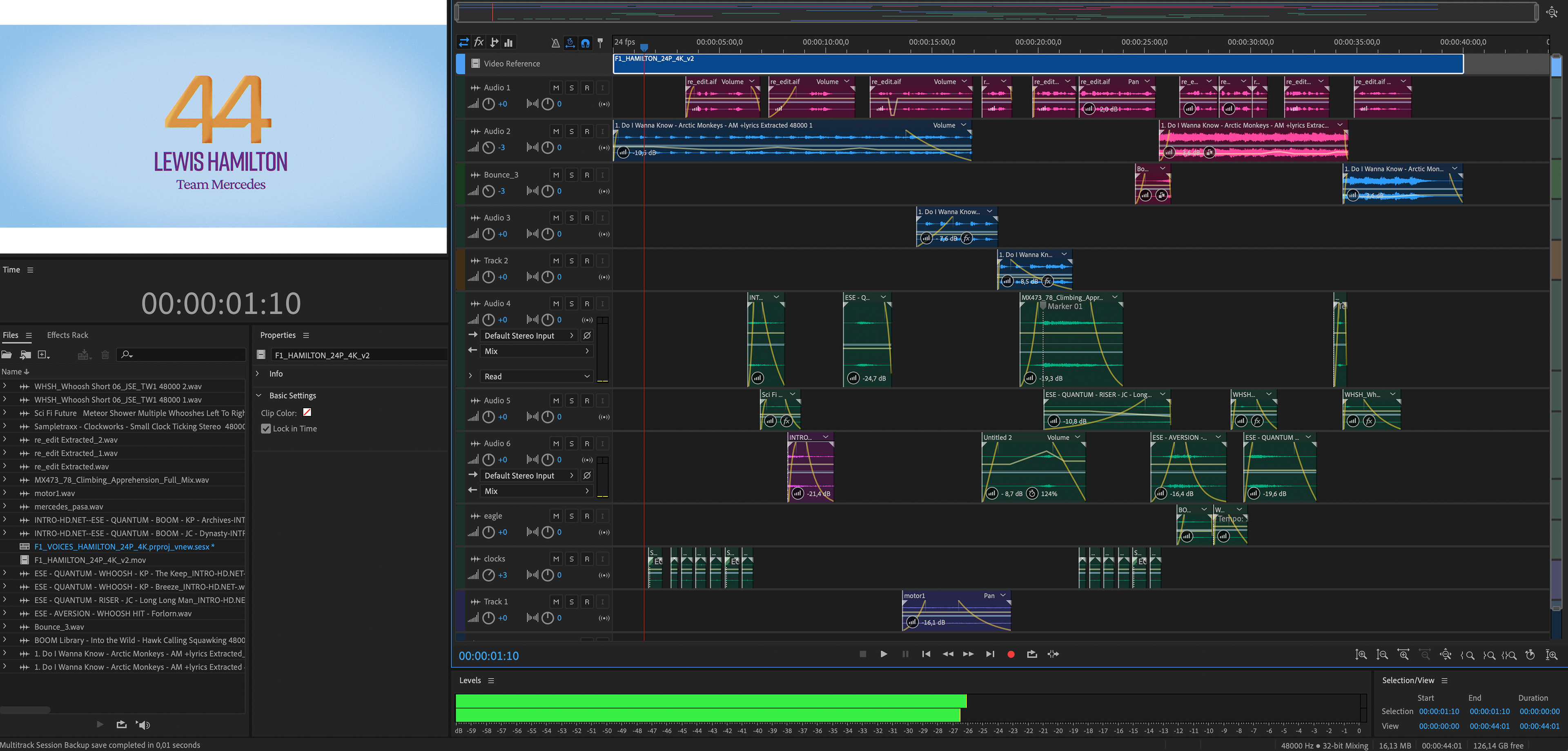Solo the Audio 2 track
The image size is (1568, 751).
pos(571,131)
